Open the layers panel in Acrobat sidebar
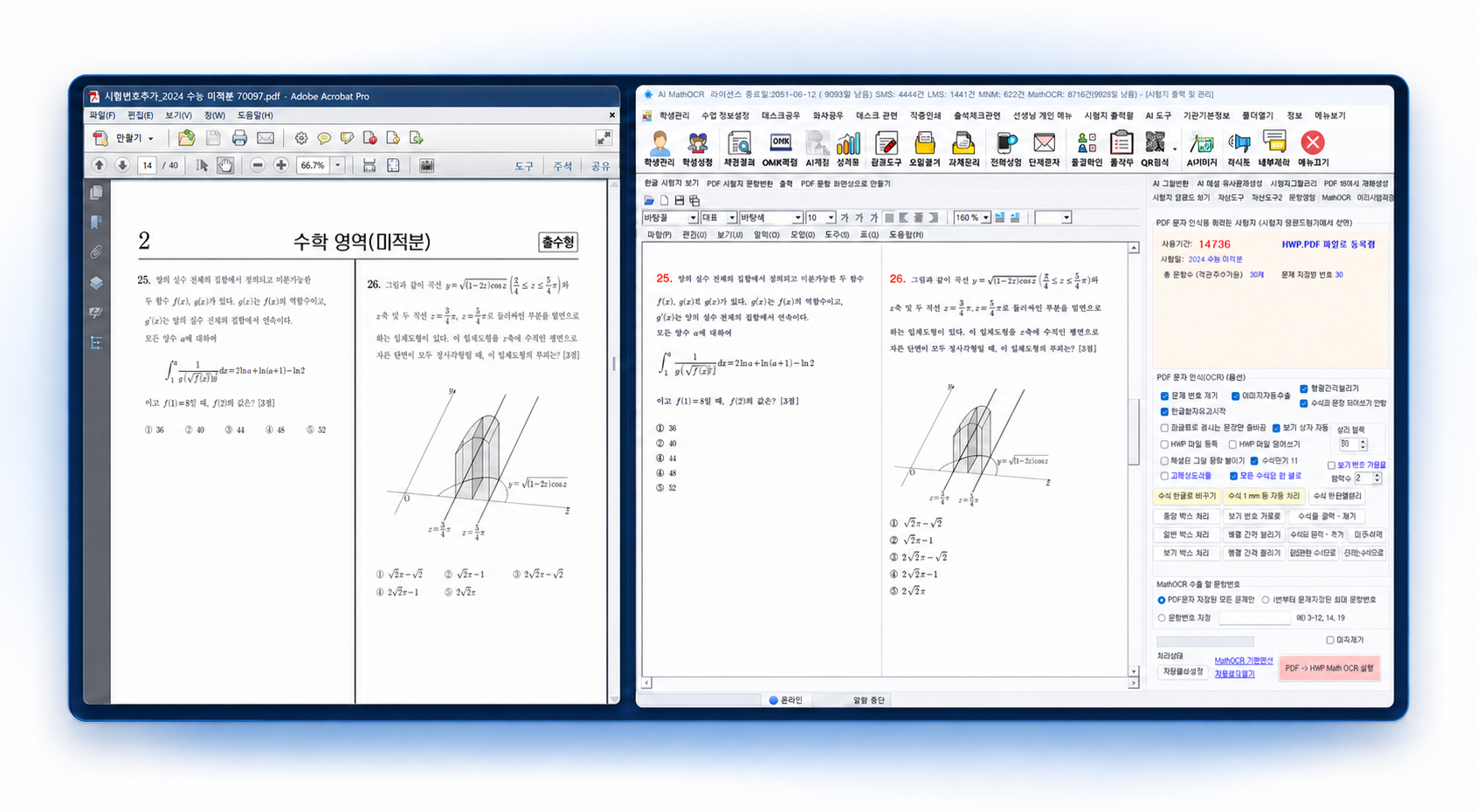 coord(96,283)
